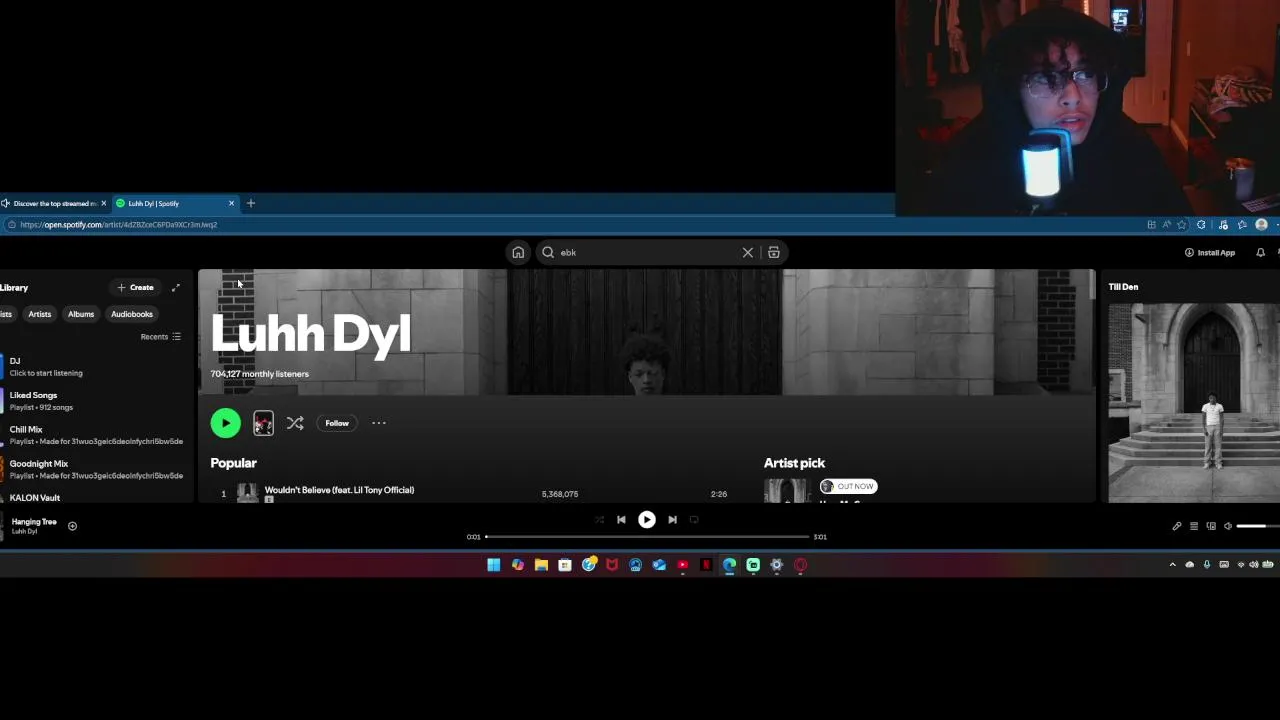Open browser read aloud icon

tap(1167, 225)
